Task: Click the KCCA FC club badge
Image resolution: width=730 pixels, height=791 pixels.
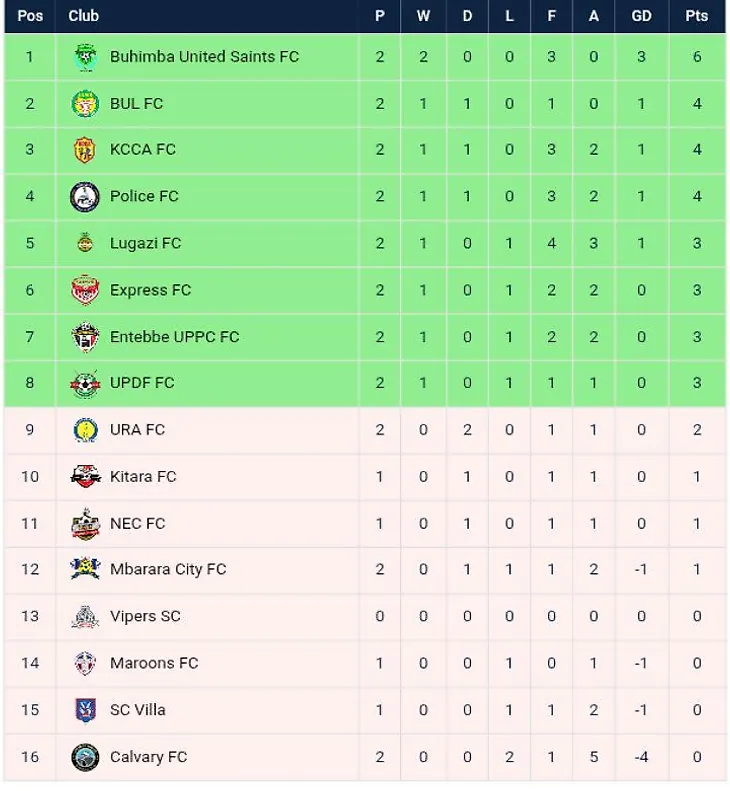Action: 85,150
